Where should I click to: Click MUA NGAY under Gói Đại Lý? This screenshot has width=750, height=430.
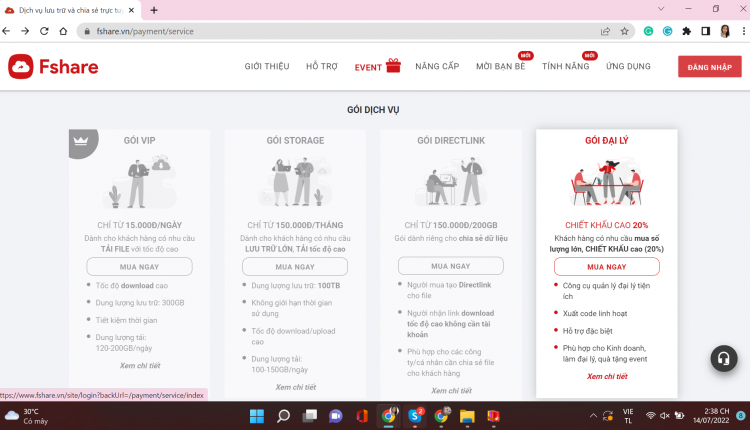(607, 267)
